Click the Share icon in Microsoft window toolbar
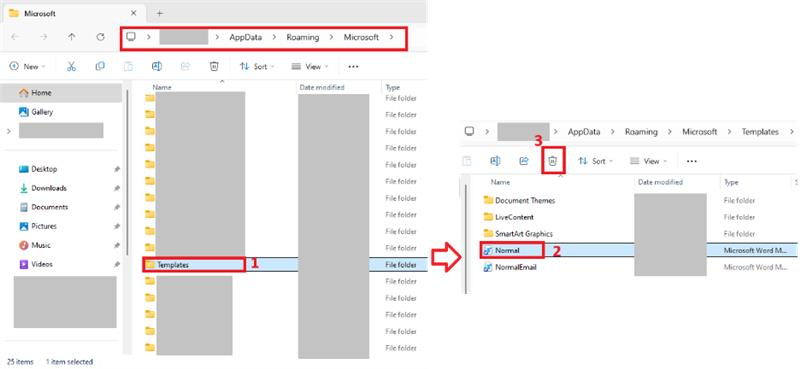 pyautogui.click(x=186, y=66)
